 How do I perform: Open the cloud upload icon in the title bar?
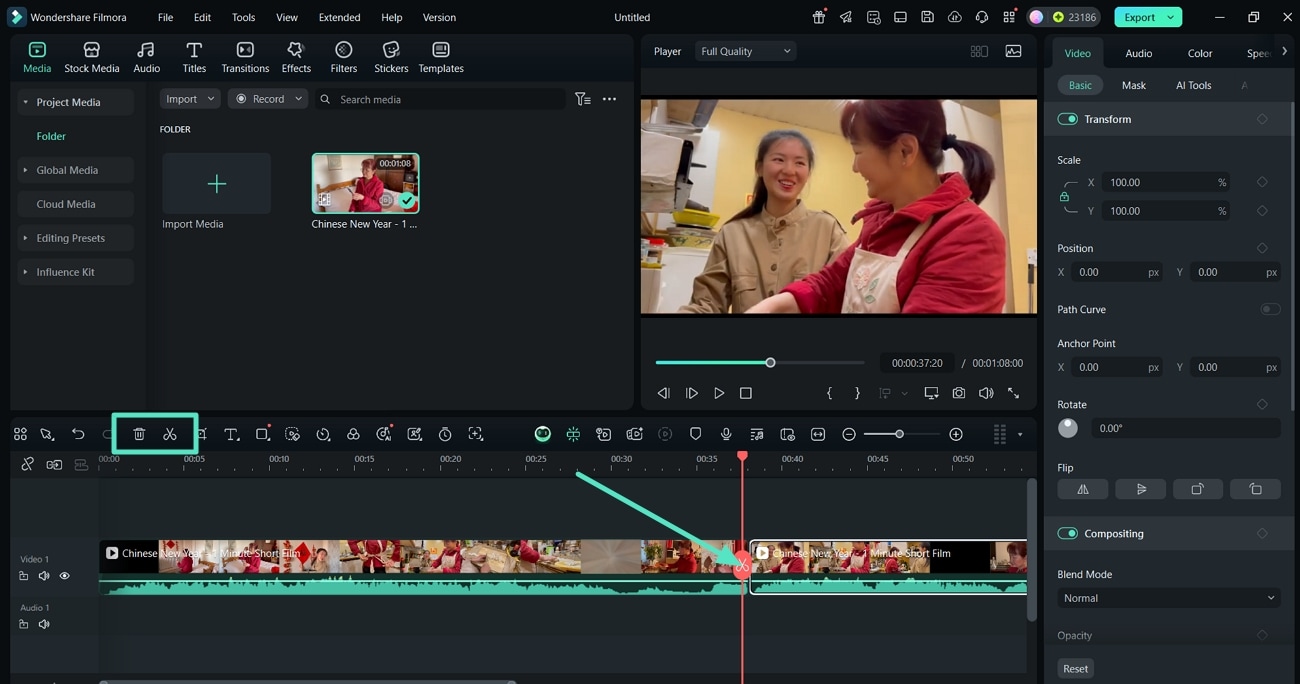[955, 17]
